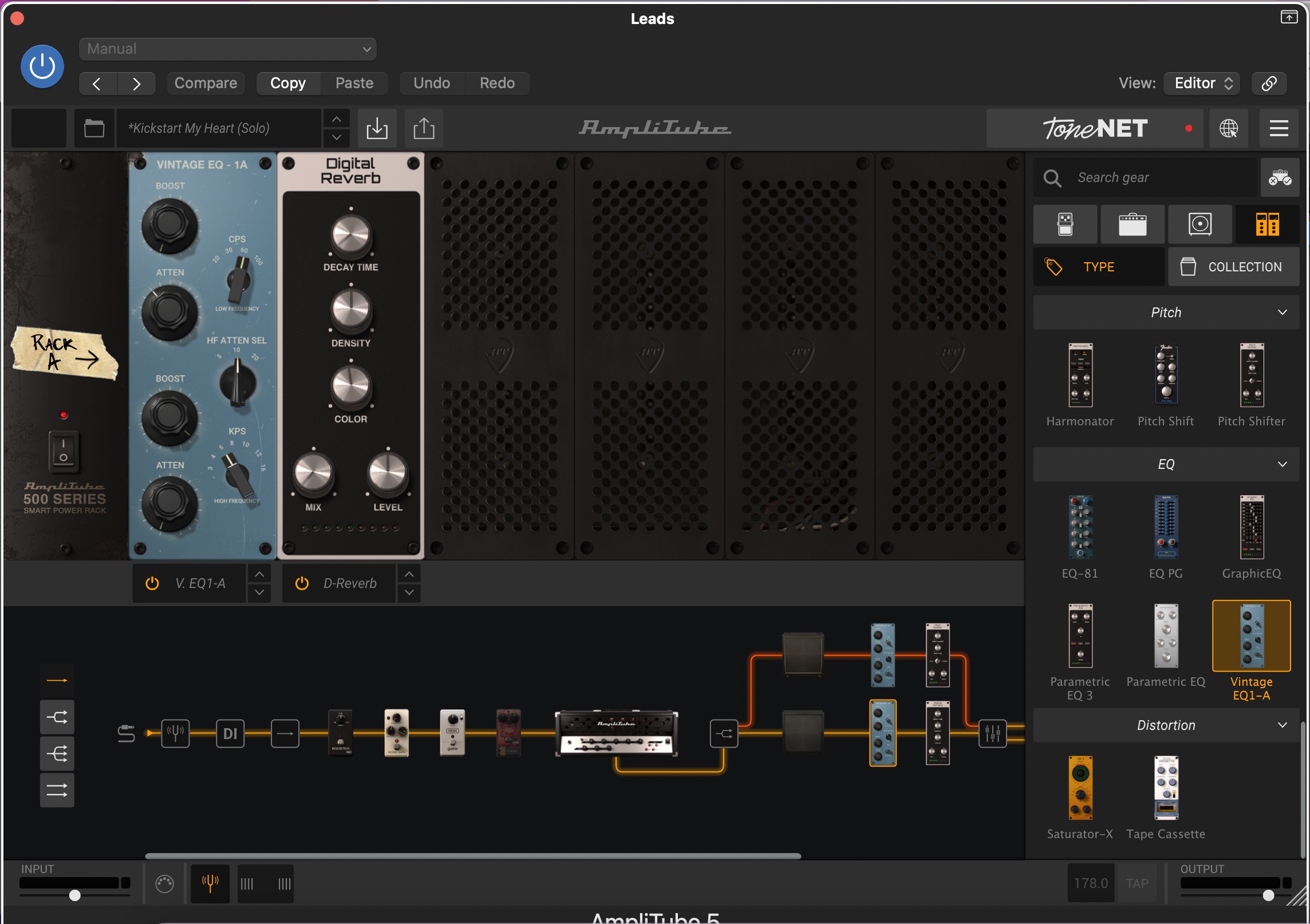
Task: Select the DI block in chain
Action: point(230,733)
